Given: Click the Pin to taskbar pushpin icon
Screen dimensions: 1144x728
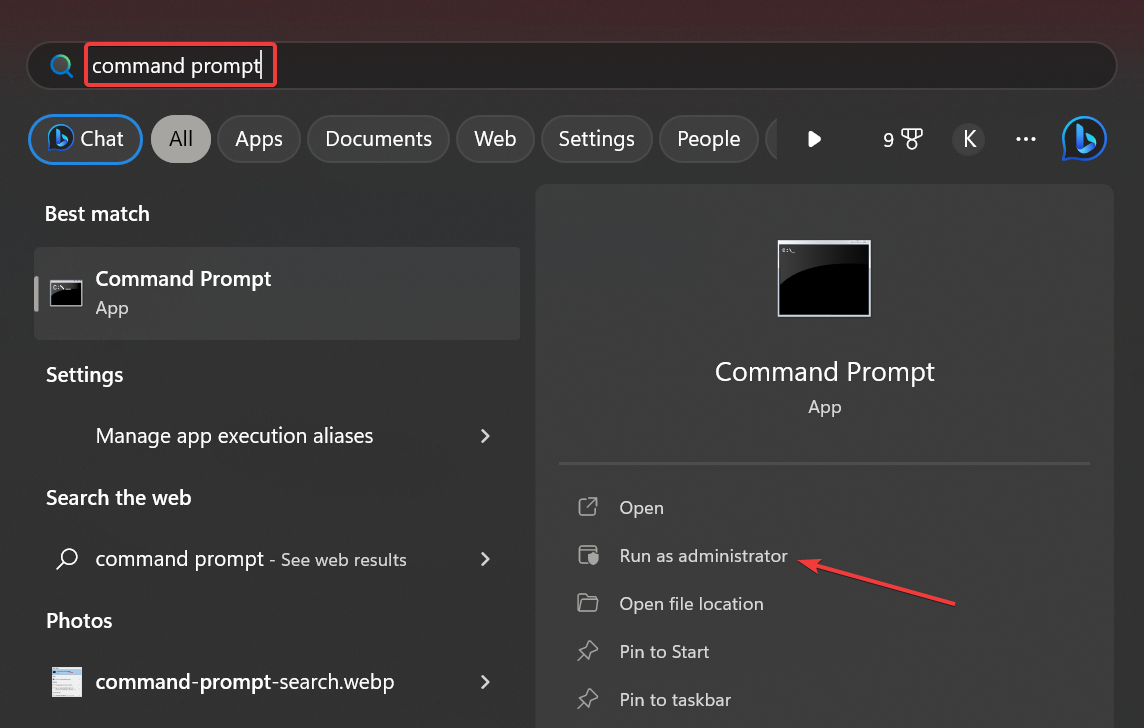Looking at the screenshot, I should coord(588,700).
